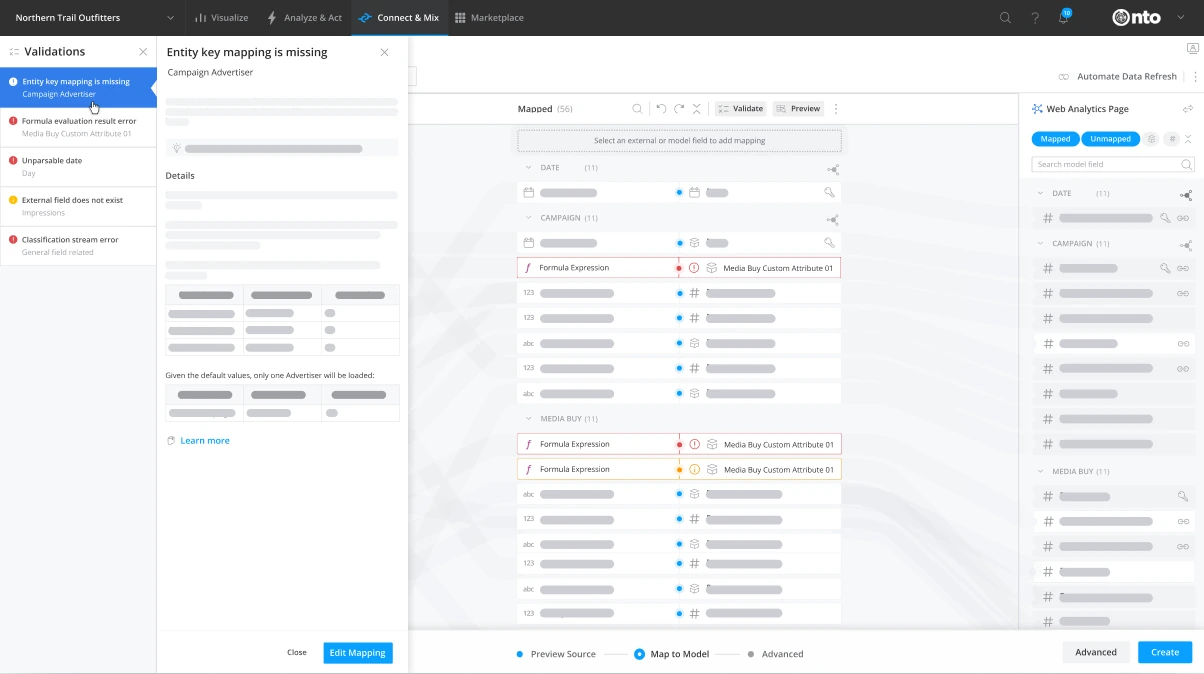Toggle the Mapped filter pill

tap(1055, 139)
